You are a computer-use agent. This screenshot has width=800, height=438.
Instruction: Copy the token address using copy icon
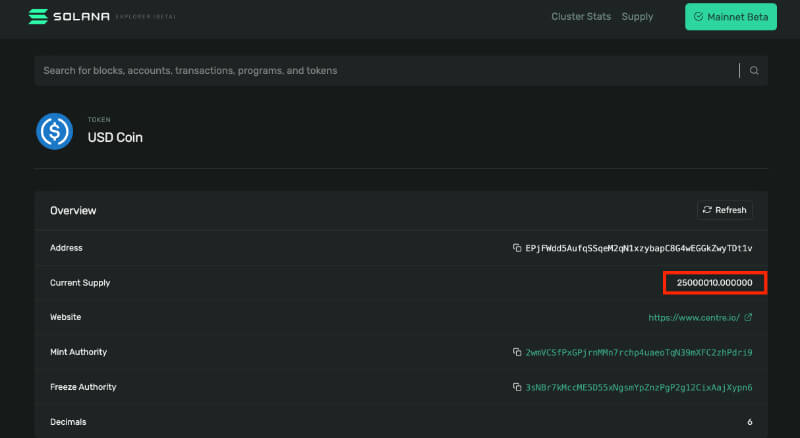coord(517,248)
